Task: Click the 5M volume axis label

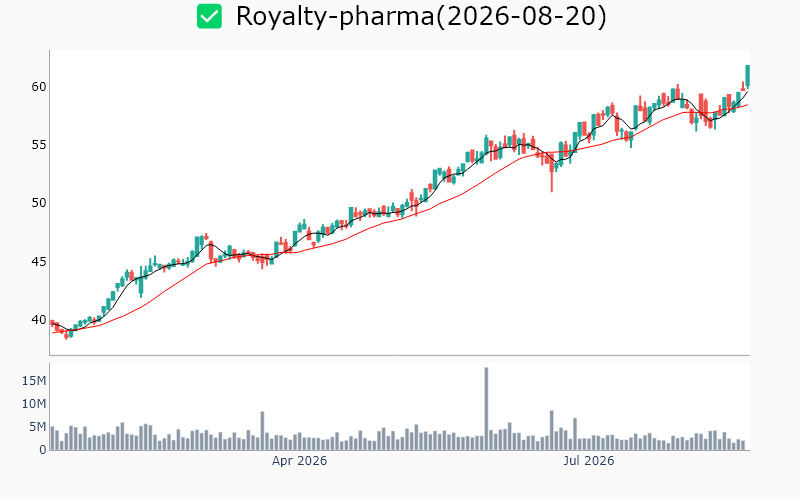Action: tap(38, 427)
